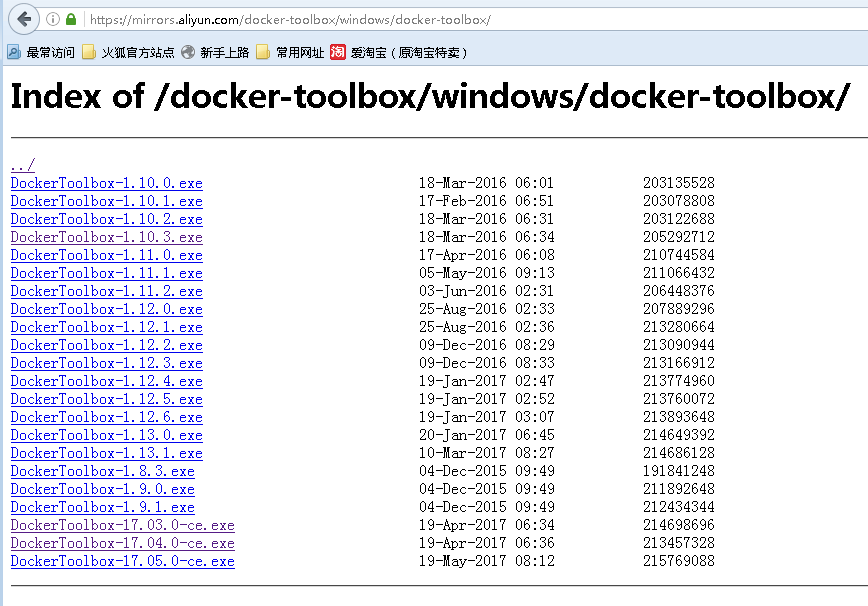Download DockerToolbox-1.10.0.exe
The image size is (868, 606).
pyautogui.click(x=107, y=183)
